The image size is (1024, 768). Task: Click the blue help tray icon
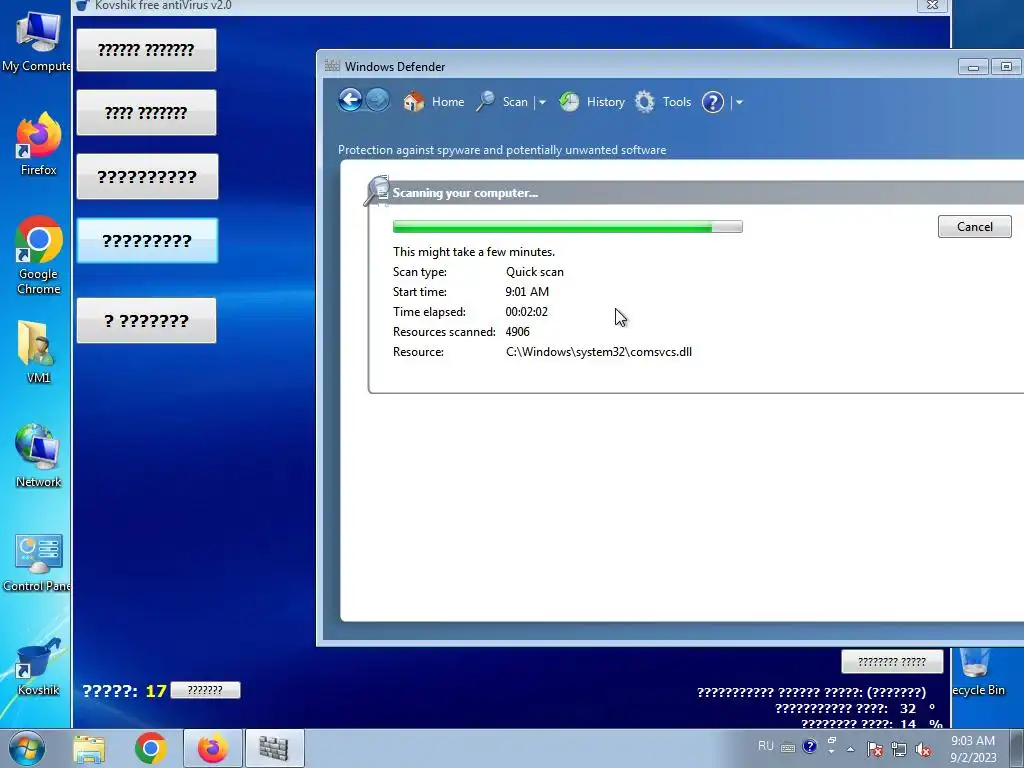coord(810,746)
